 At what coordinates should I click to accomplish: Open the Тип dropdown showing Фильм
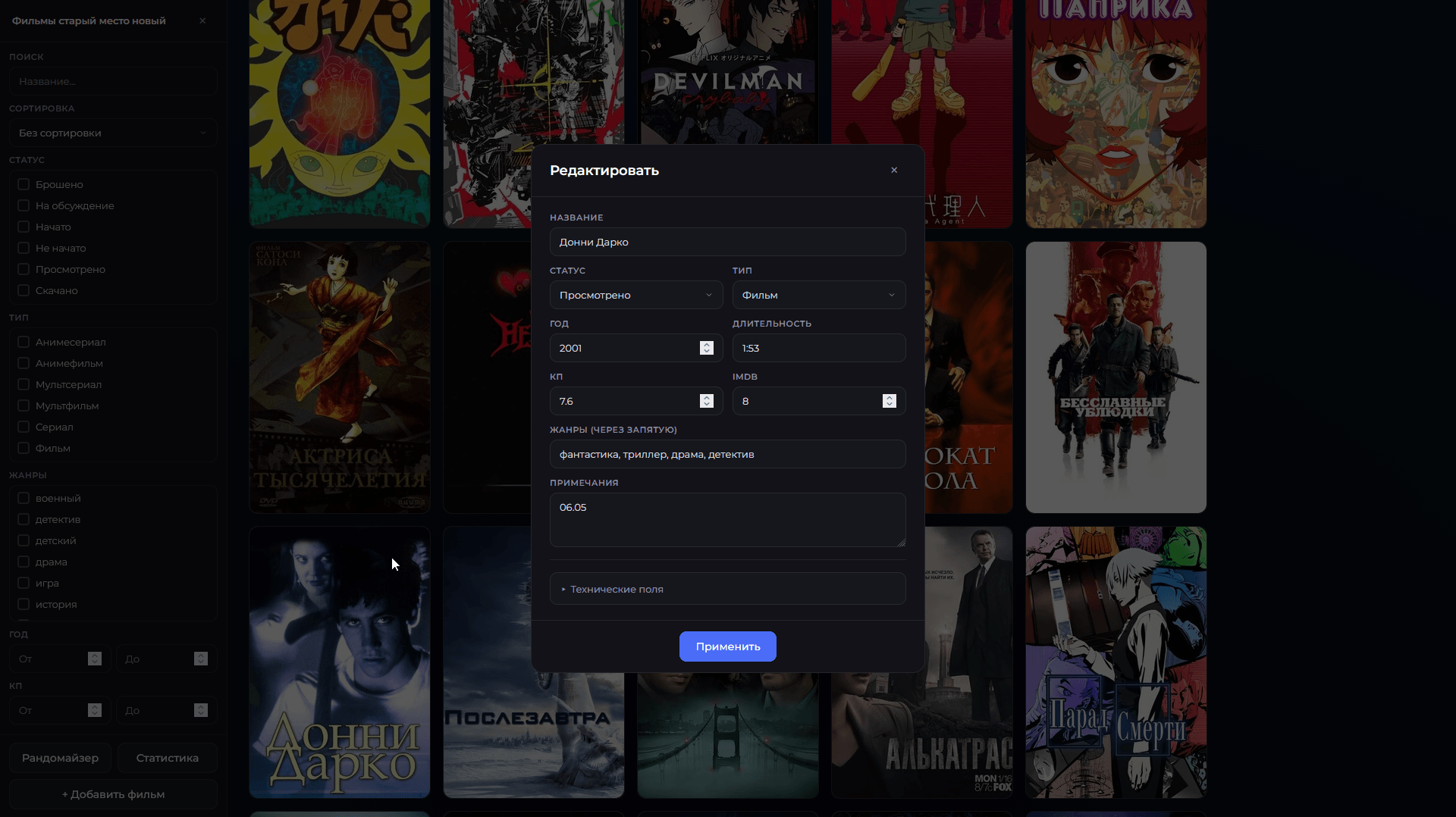coord(819,295)
